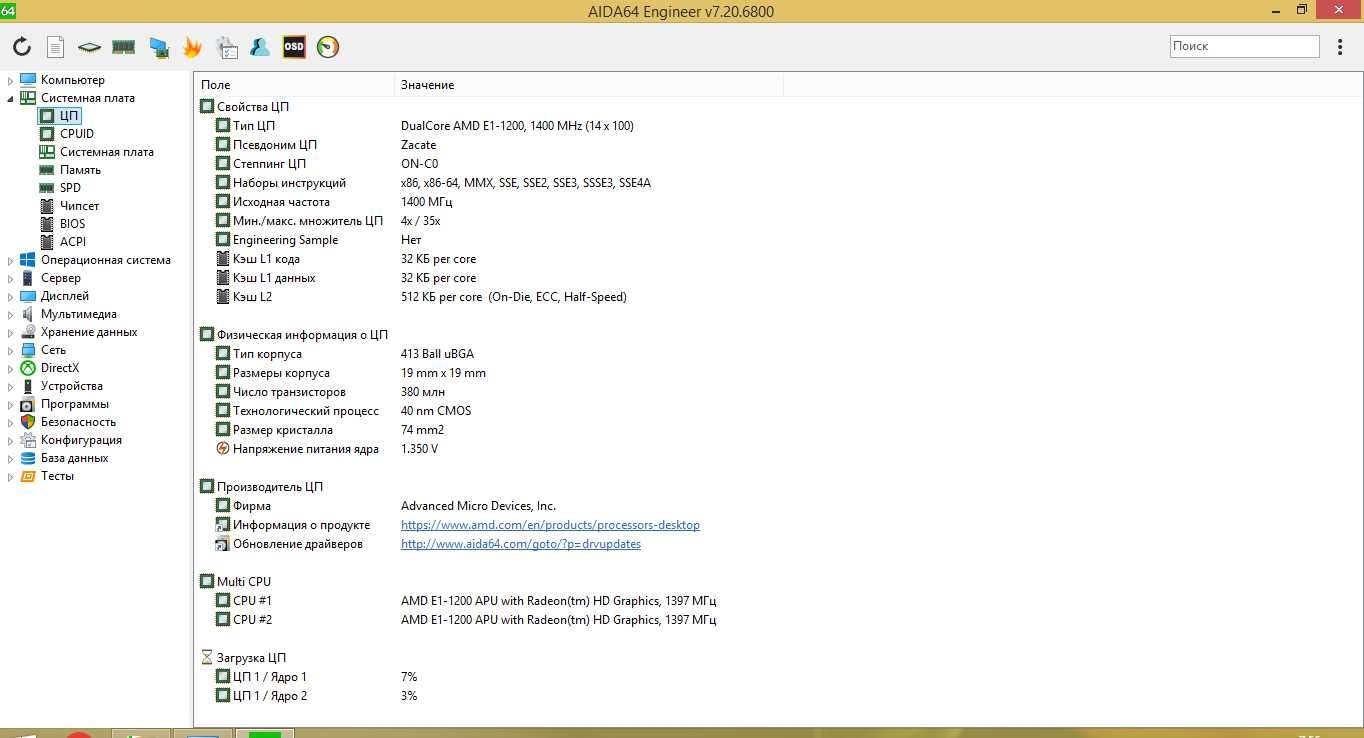
Task: Open the CPU chip toolbar icon
Action: coord(90,47)
